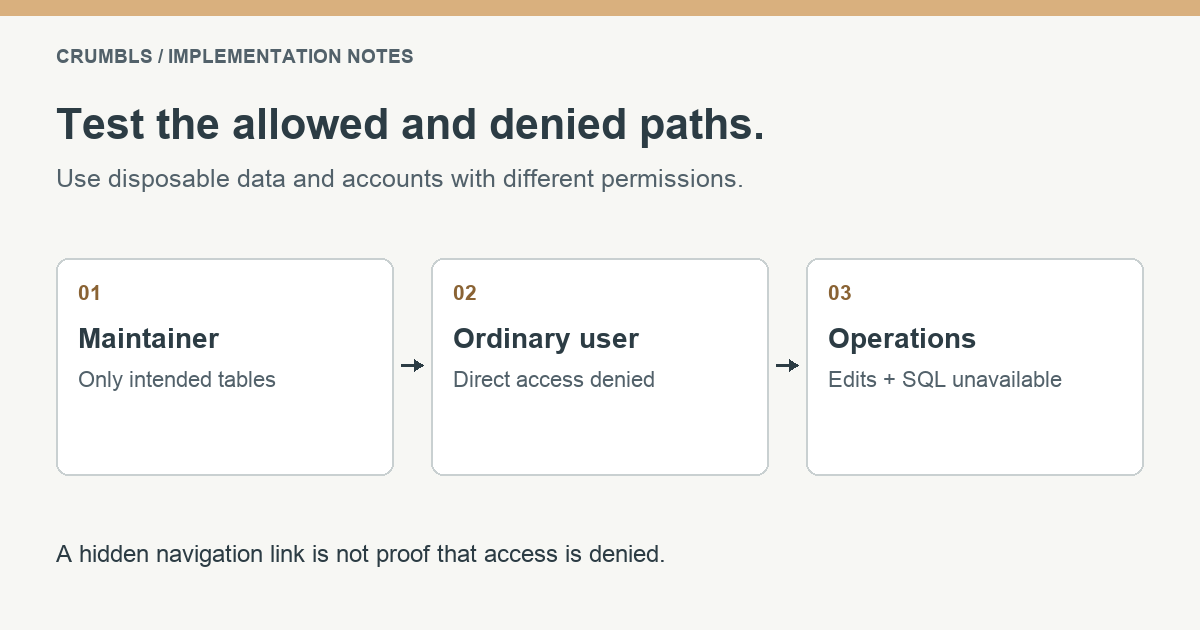1200x630 pixels.
Task: Select the 'Direct access denied' text
Action: 554,380
